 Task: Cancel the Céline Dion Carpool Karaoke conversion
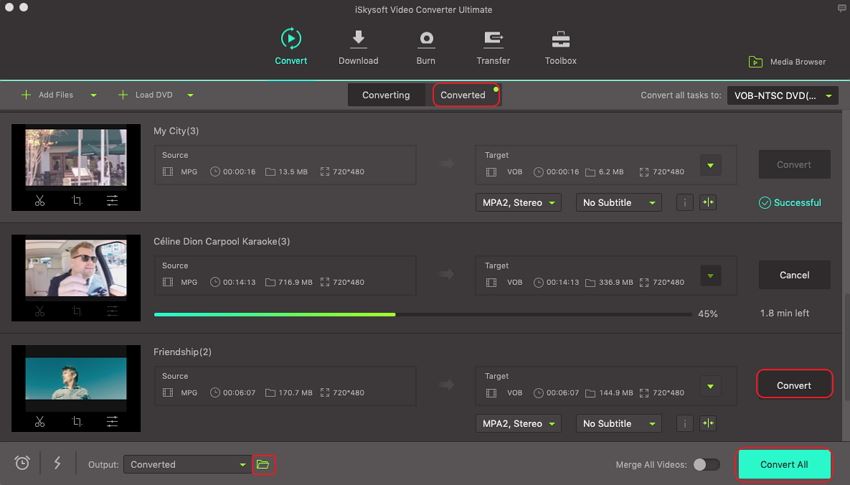tap(794, 275)
